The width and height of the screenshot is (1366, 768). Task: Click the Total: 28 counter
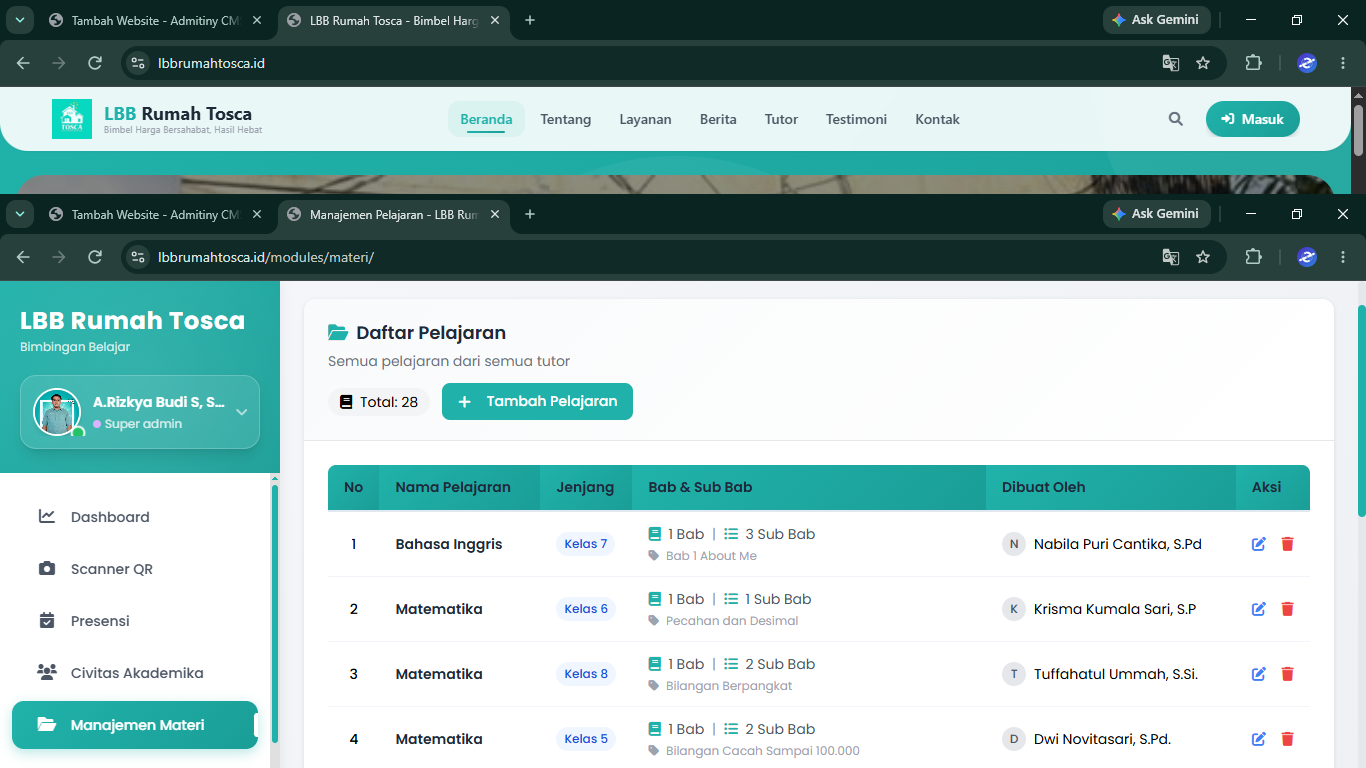point(379,402)
